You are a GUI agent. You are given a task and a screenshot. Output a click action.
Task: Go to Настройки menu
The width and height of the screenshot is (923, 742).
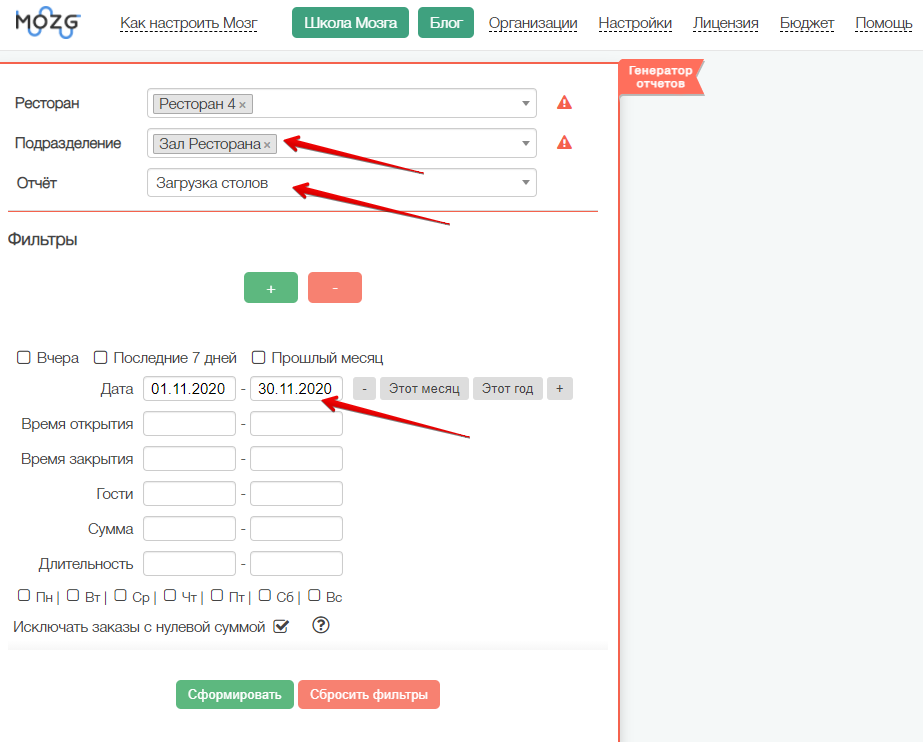point(635,23)
